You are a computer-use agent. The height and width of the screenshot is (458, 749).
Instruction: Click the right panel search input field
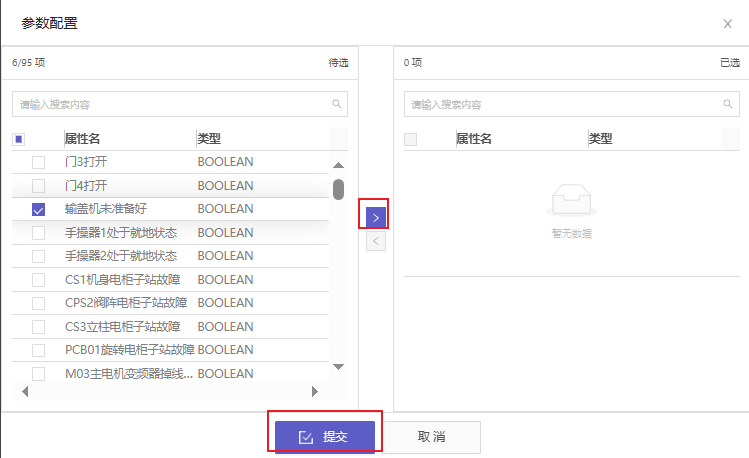coord(571,104)
